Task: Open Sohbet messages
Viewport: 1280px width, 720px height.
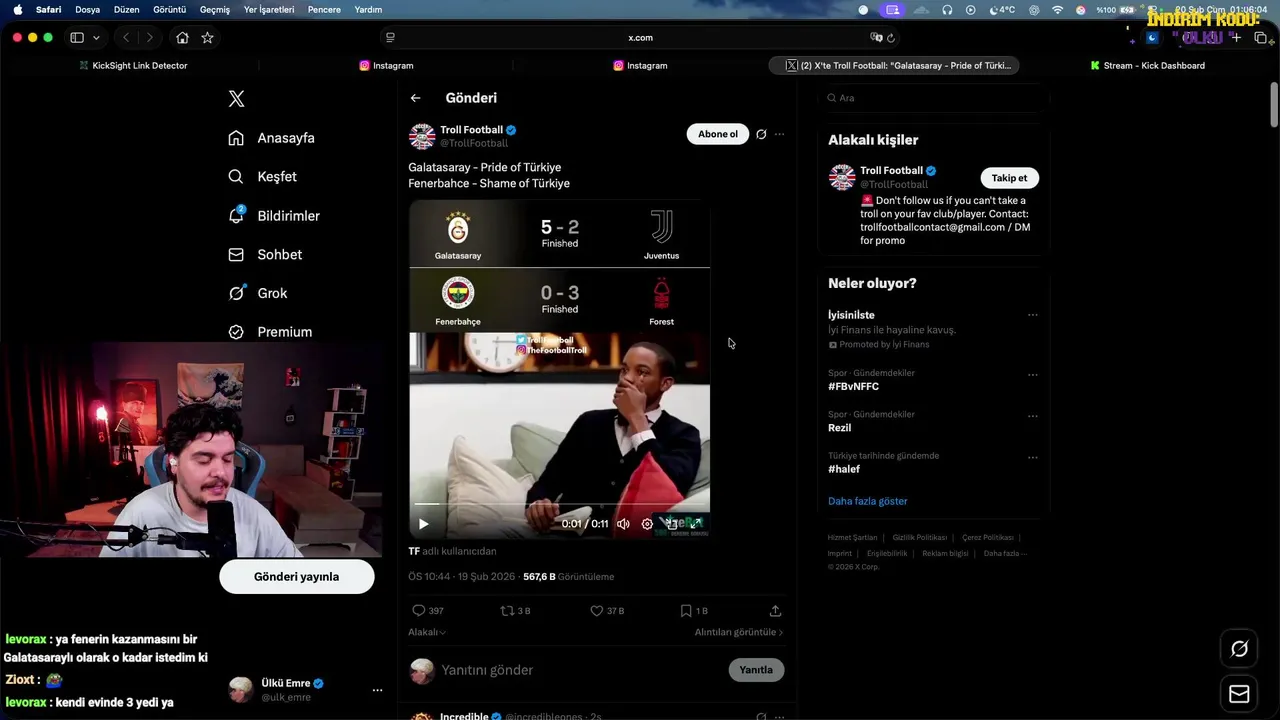Action: pyautogui.click(x=265, y=255)
